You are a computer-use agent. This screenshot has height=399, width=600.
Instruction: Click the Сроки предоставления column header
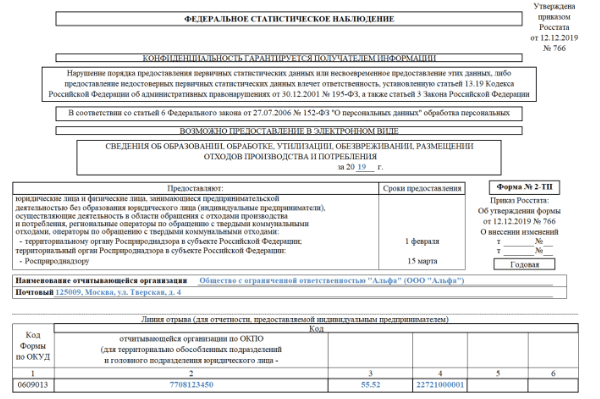click(x=422, y=188)
